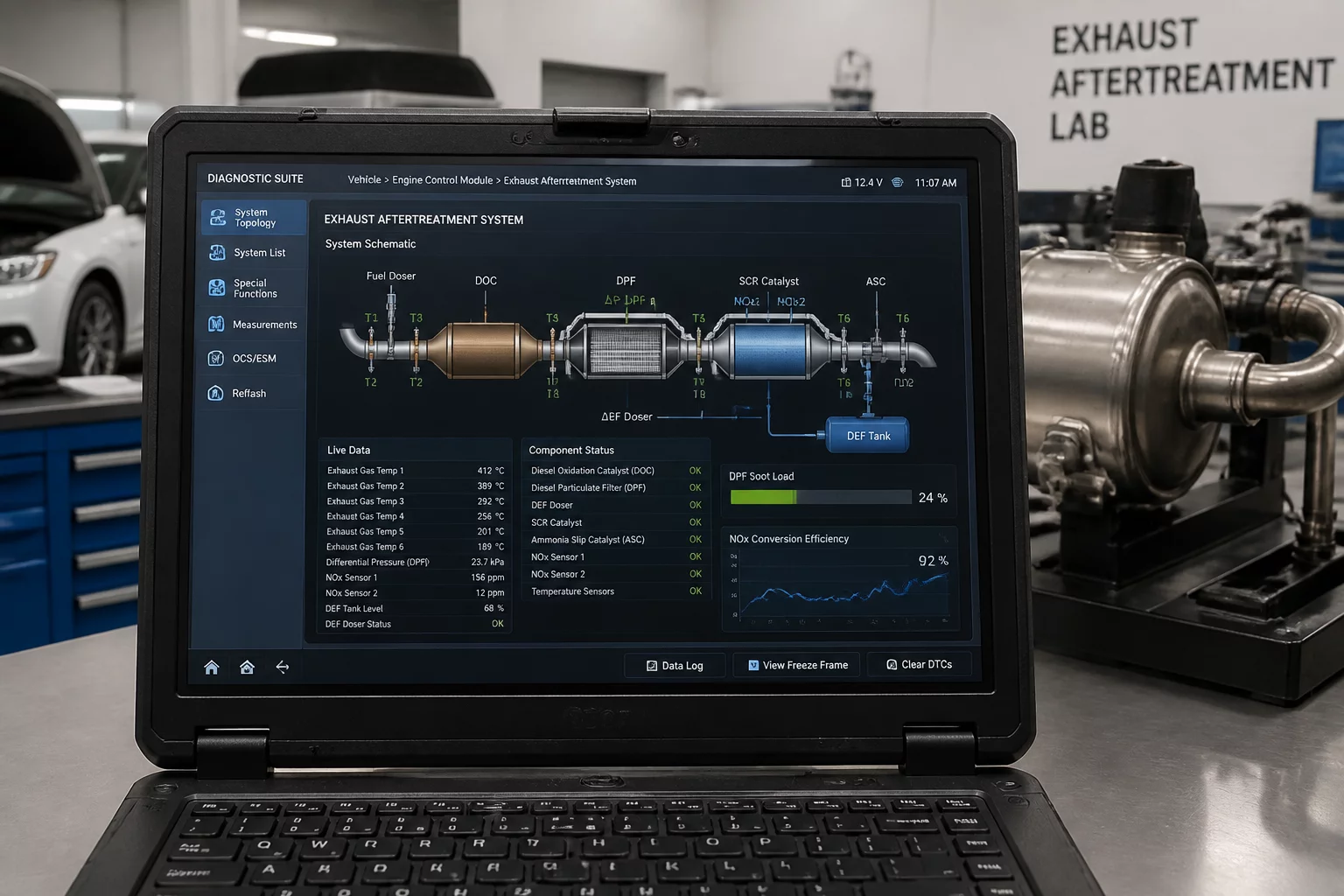Click the network status icon near the clock
Image resolution: width=1344 pixels, height=896 pixels.
(x=897, y=183)
